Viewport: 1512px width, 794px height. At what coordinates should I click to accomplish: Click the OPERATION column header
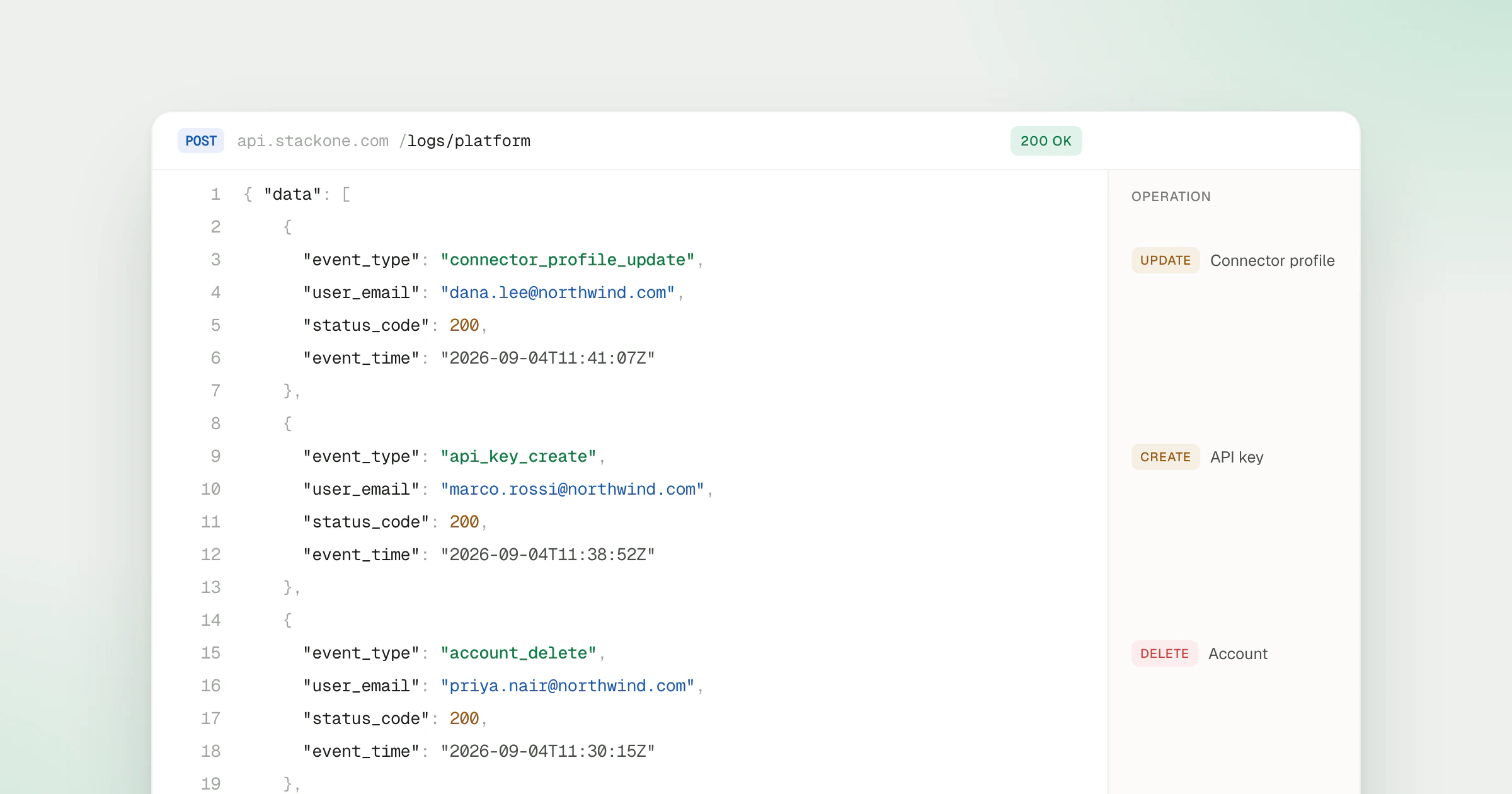click(1171, 196)
